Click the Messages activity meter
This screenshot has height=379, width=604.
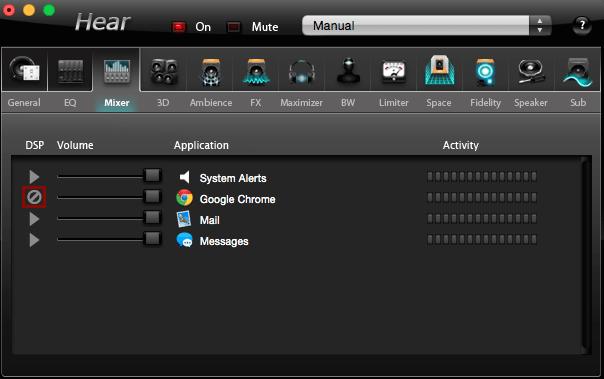(x=482, y=240)
